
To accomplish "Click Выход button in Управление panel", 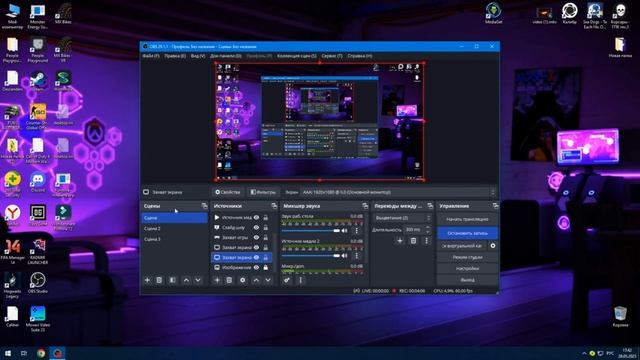I will (x=467, y=280).
